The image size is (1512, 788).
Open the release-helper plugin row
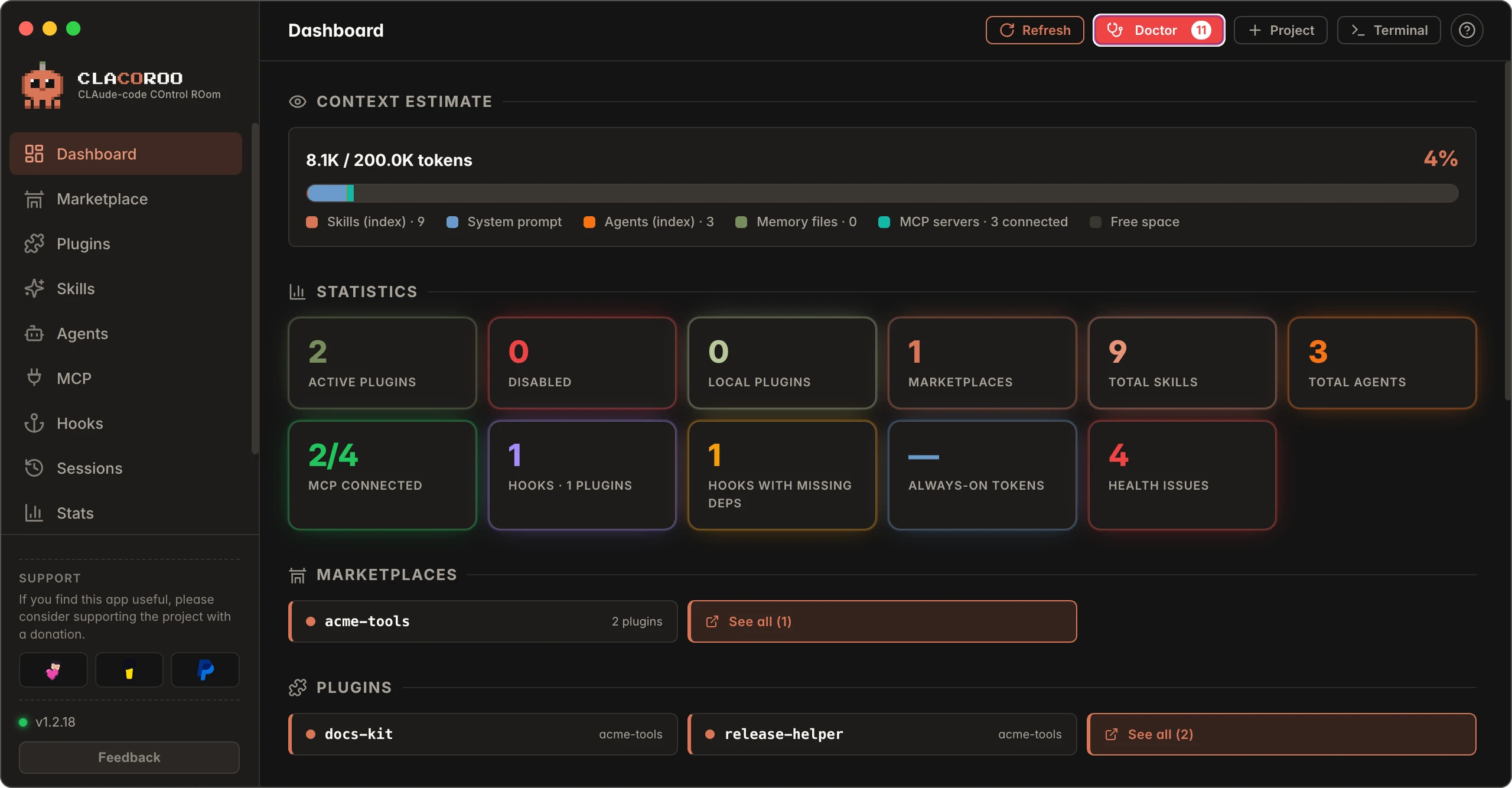tap(882, 734)
